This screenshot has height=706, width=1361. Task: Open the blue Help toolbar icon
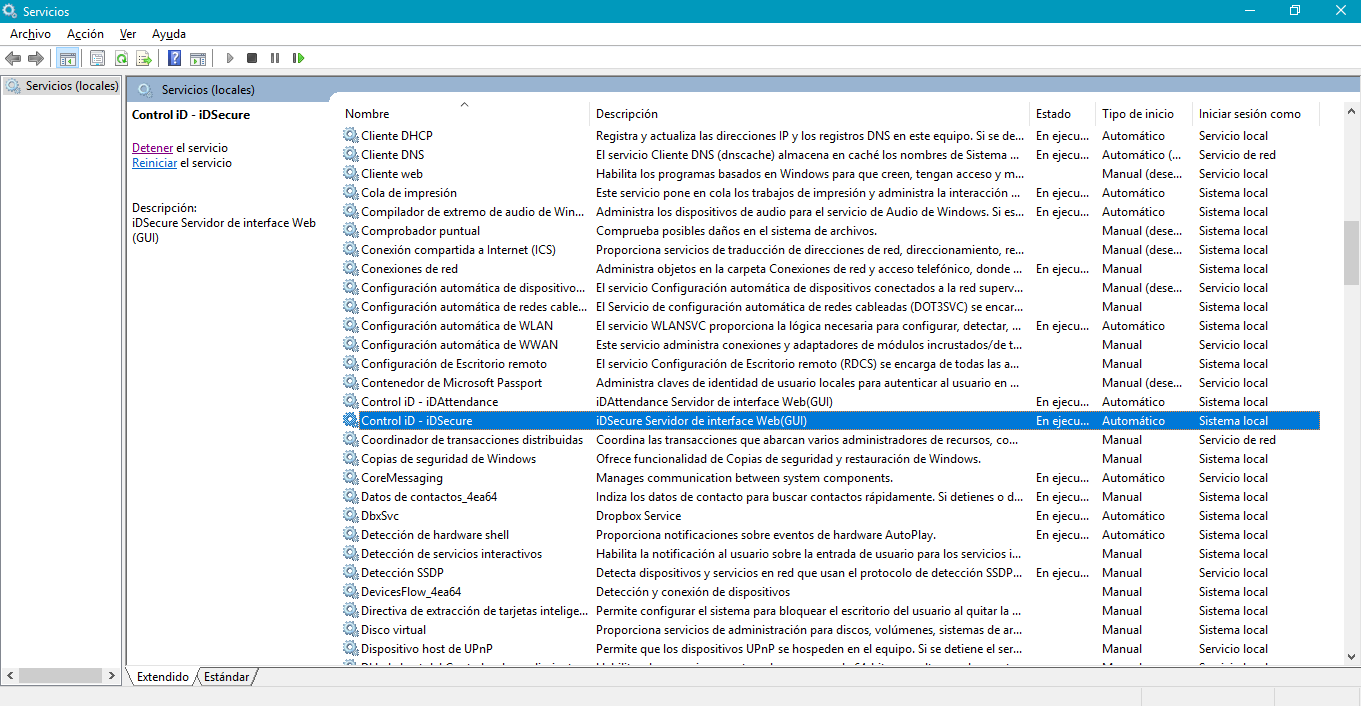click(174, 58)
